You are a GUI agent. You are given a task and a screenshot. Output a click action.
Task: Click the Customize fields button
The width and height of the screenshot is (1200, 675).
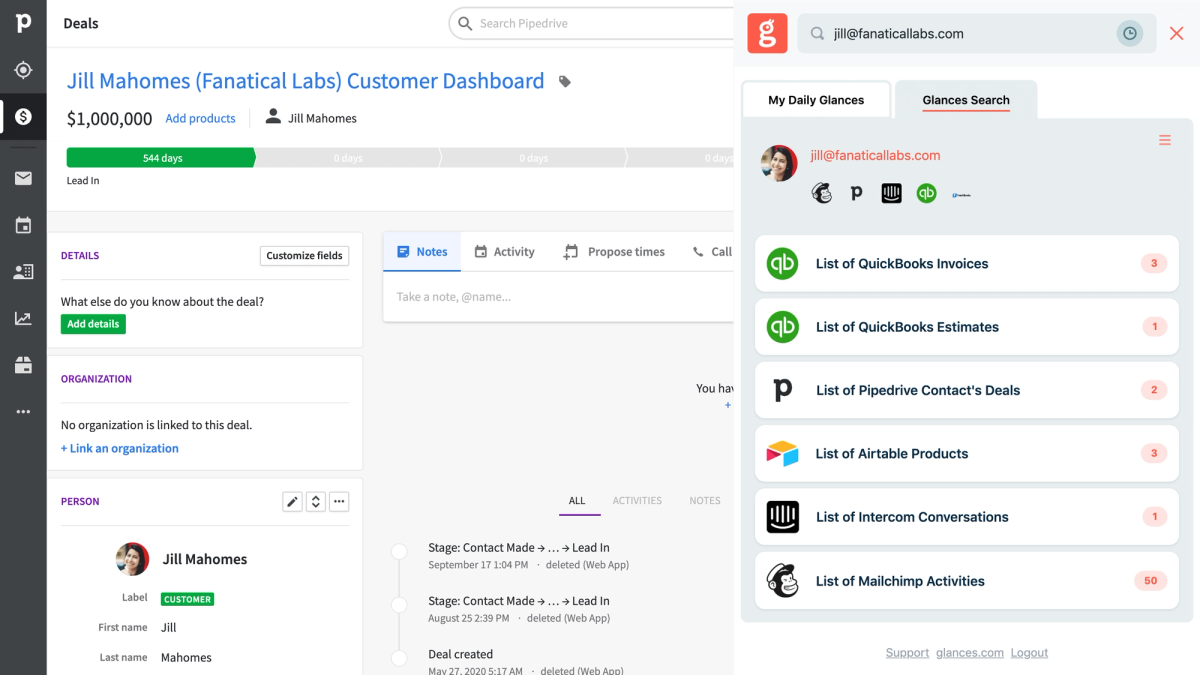click(305, 255)
